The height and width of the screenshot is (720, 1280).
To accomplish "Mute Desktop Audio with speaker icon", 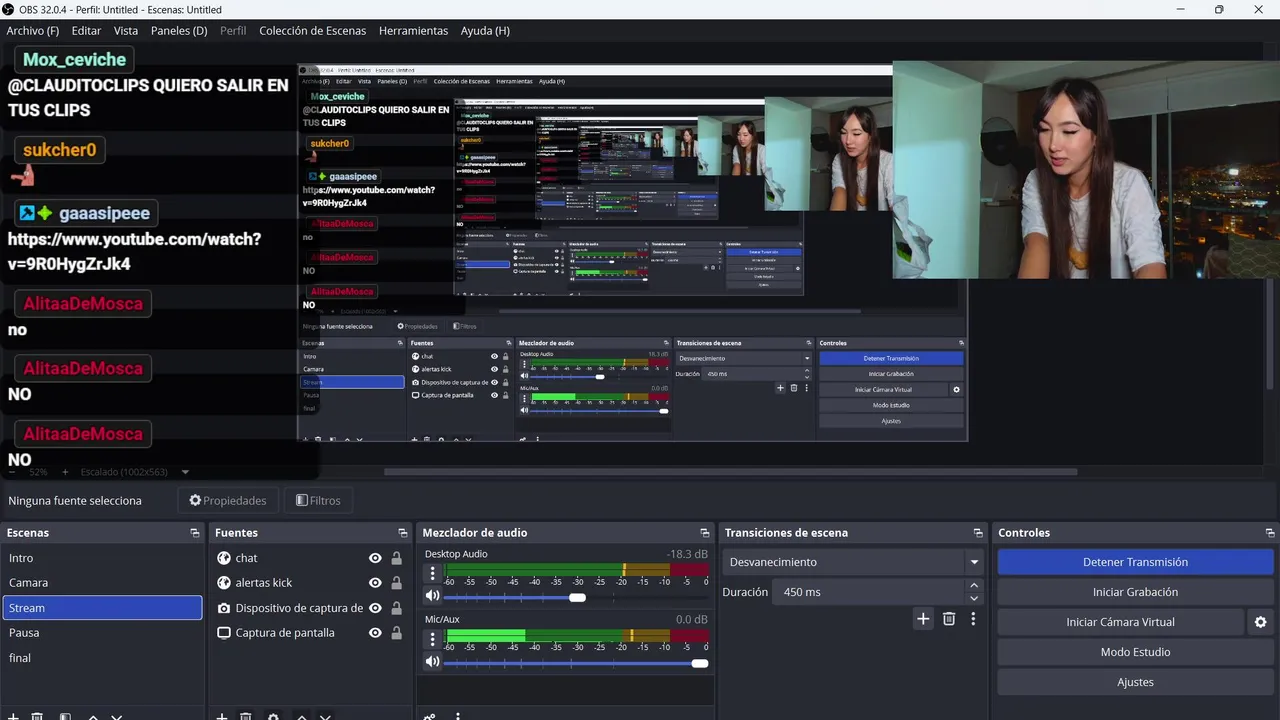I will coord(432,596).
